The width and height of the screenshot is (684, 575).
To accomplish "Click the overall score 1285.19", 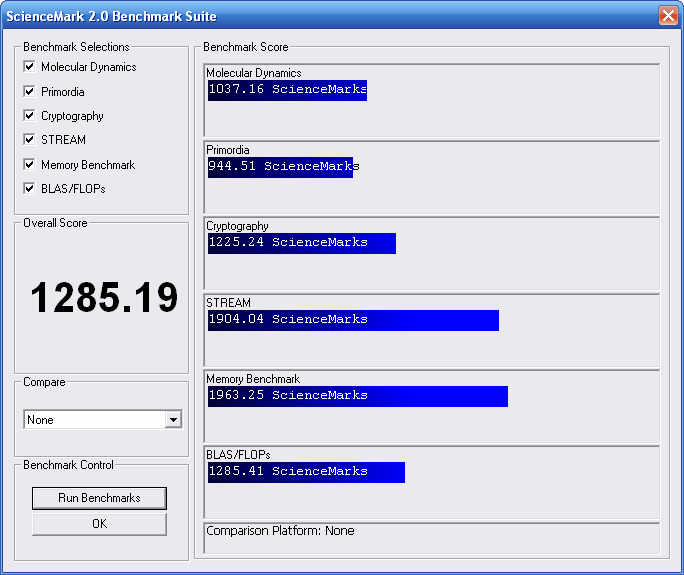I will click(104, 298).
